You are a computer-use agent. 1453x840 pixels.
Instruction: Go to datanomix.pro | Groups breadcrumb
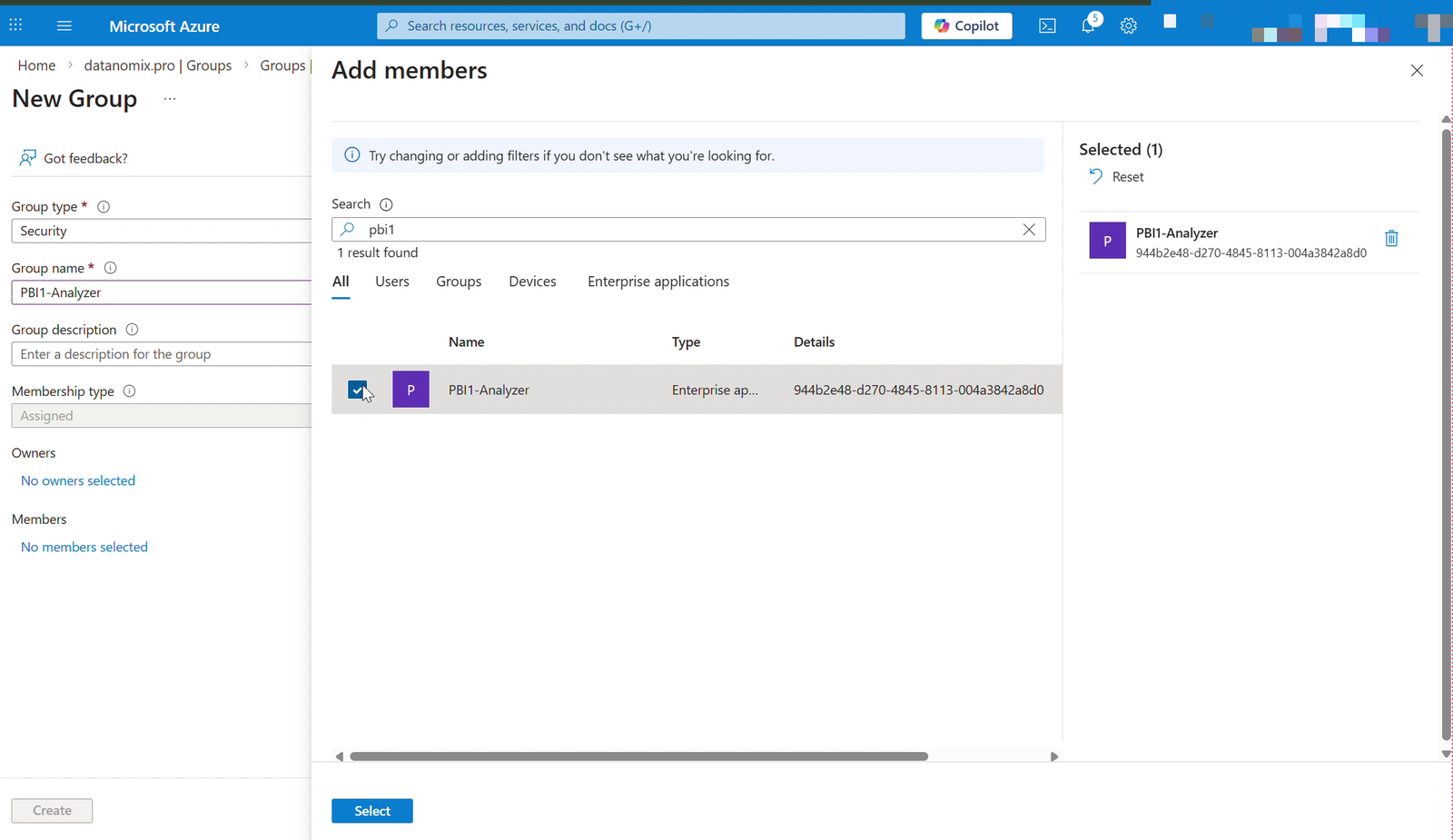click(x=158, y=65)
